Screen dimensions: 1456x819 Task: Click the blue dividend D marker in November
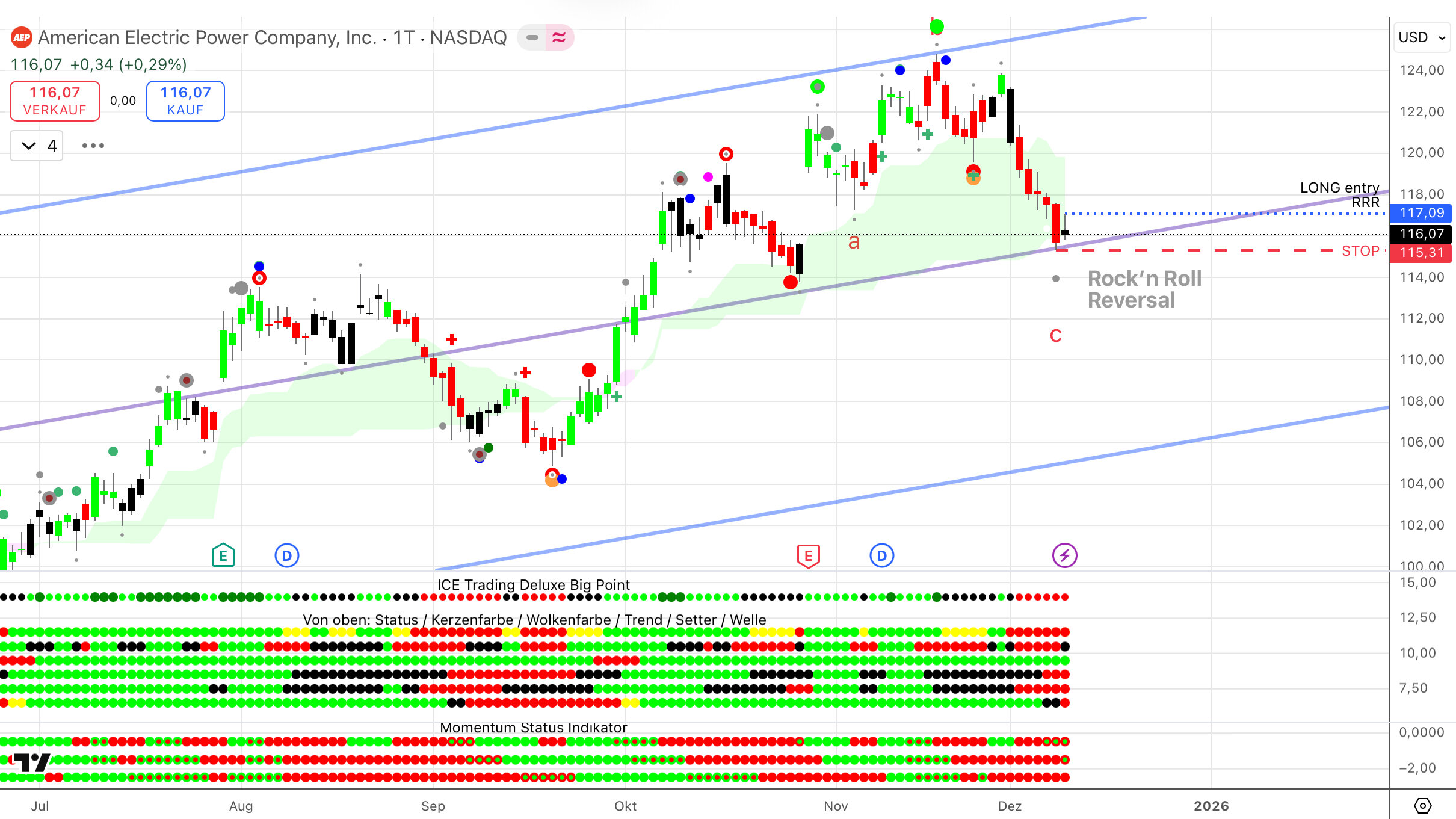(881, 555)
